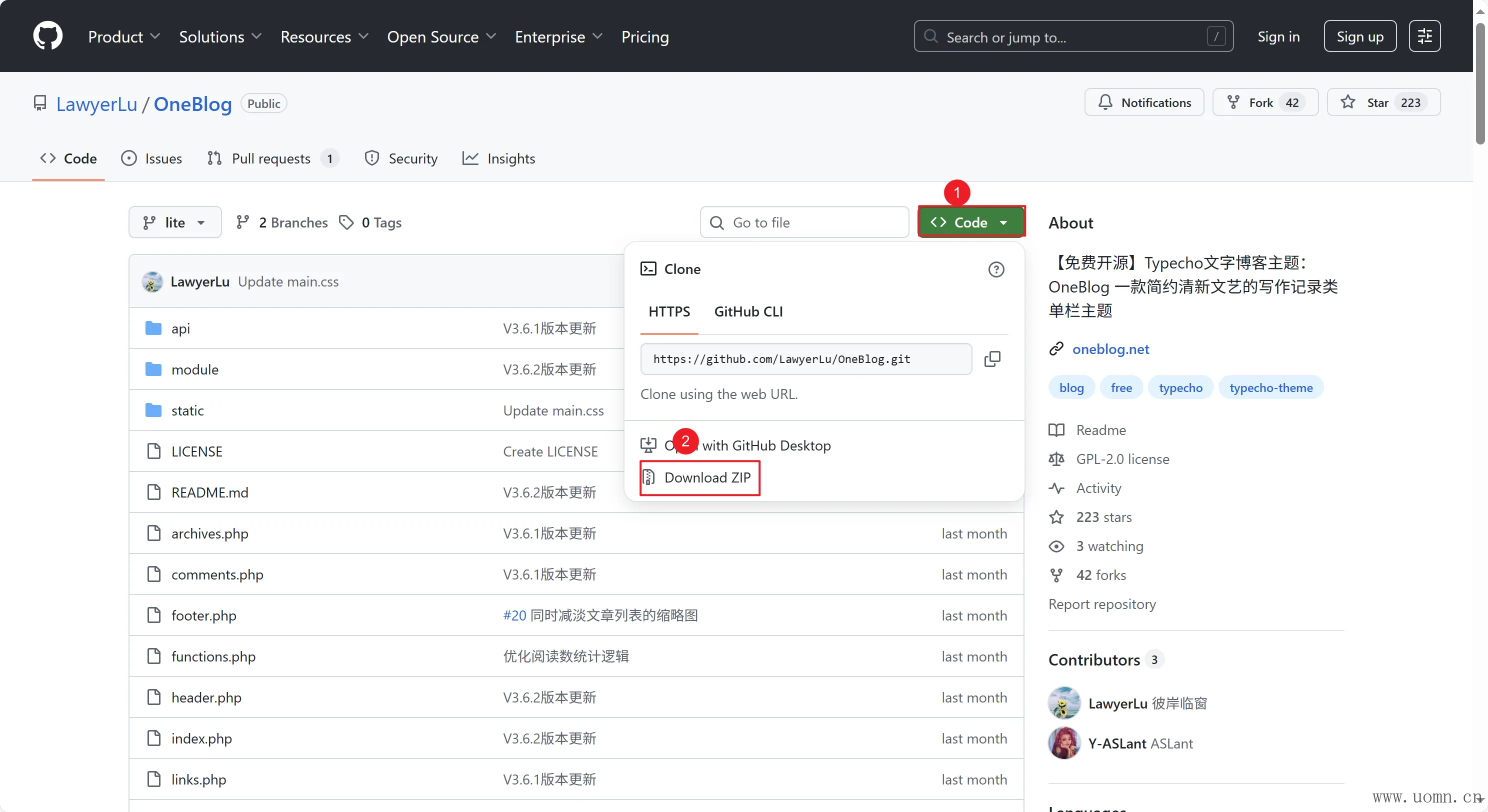Click the typecho-theme topic tag
Viewport: 1488px width, 812px height.
[1270, 387]
